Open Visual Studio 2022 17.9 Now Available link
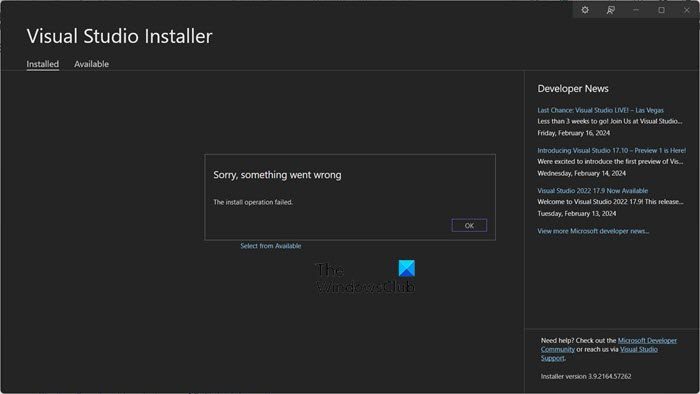700x394 pixels. (592, 191)
